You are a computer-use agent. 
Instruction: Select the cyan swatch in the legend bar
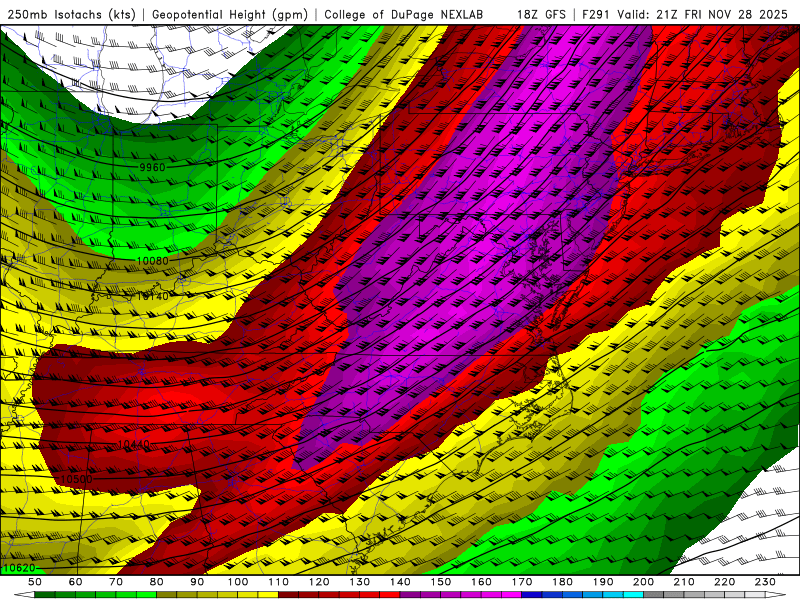[633, 595]
